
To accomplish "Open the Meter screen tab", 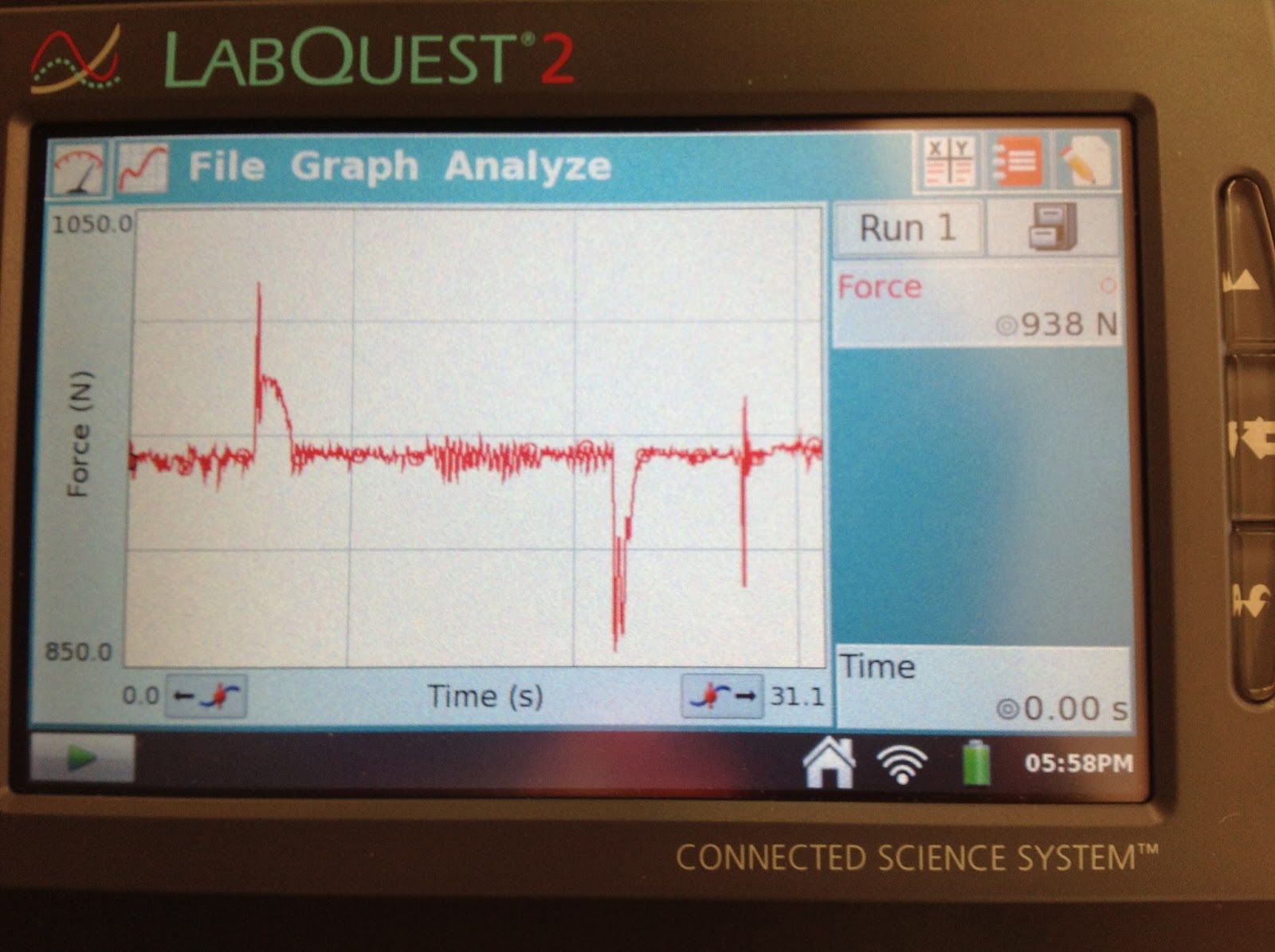I will (x=79, y=168).
